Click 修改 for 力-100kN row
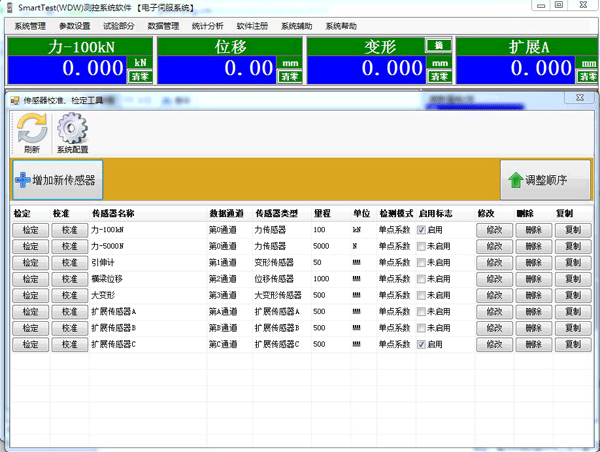 click(x=494, y=230)
